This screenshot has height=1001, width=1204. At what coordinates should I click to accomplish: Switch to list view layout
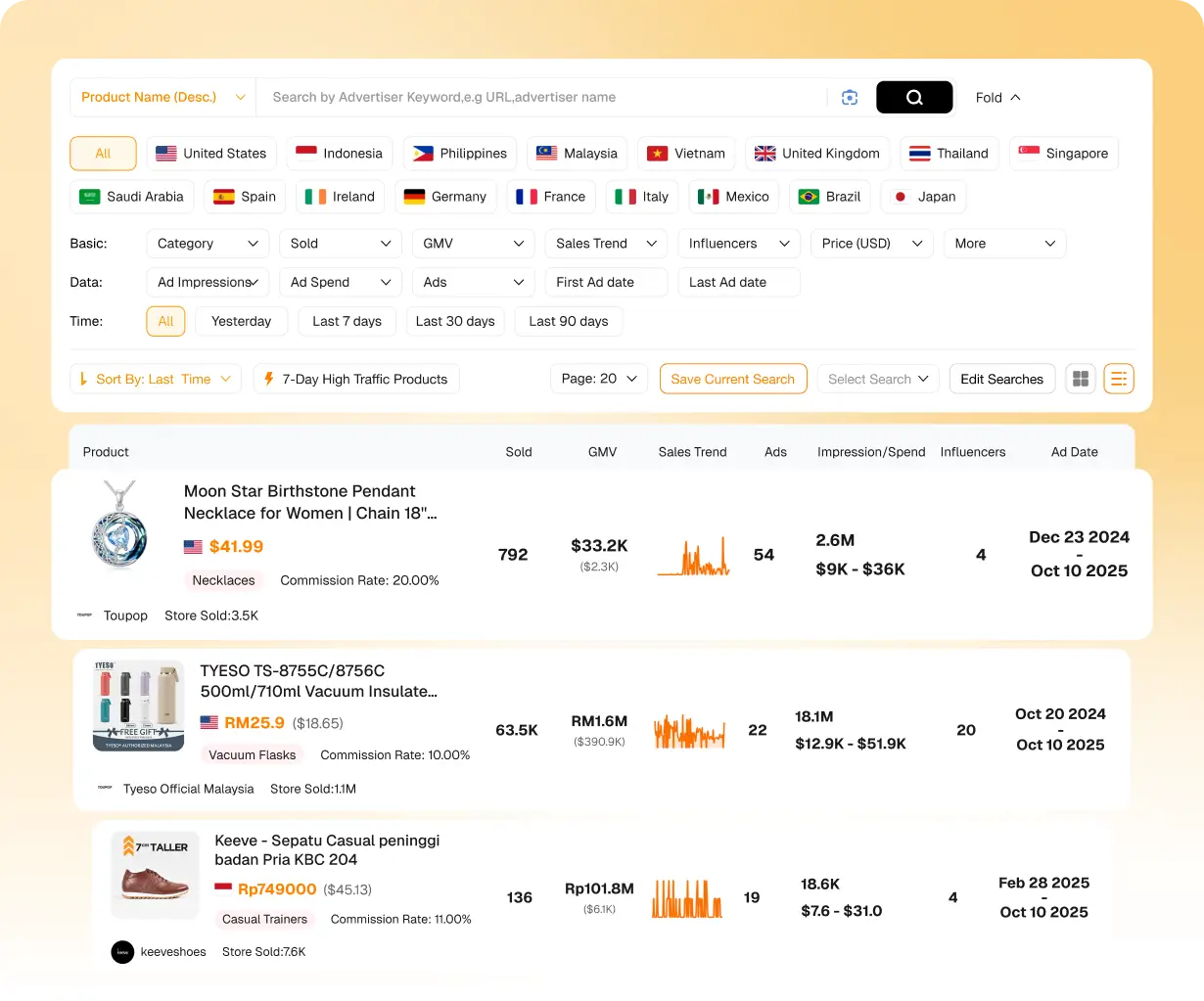[1119, 379]
